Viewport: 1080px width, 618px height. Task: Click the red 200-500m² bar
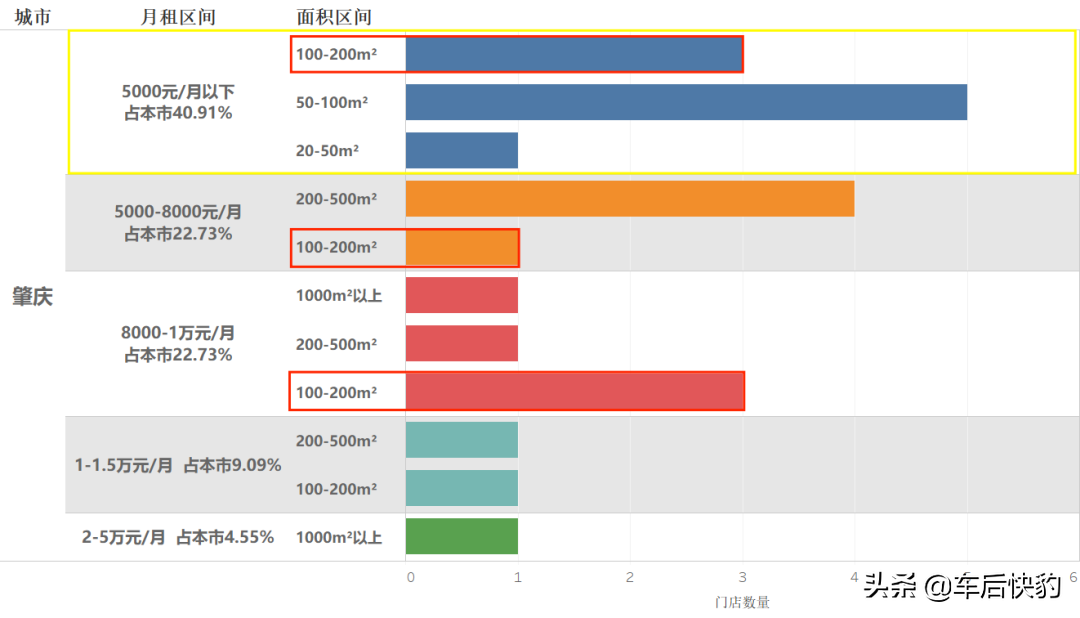[x=461, y=343]
